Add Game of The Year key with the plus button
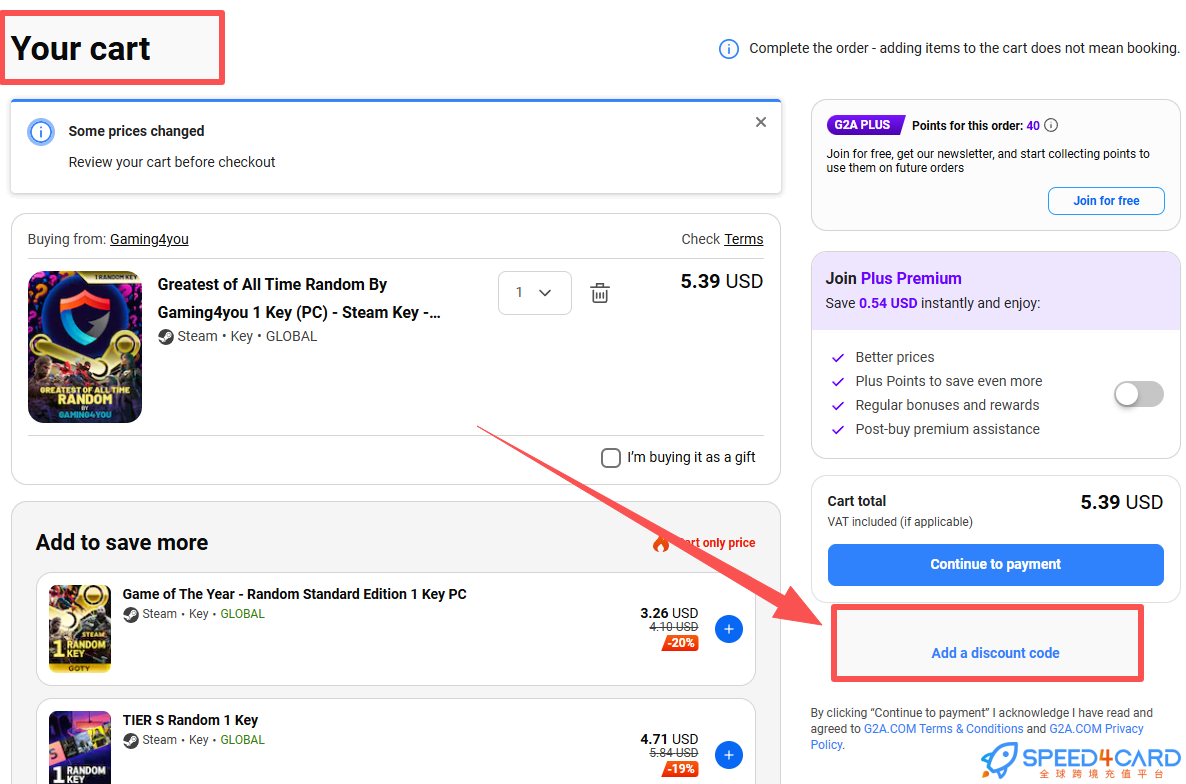Screen dimensions: 1186x784 point(728,629)
